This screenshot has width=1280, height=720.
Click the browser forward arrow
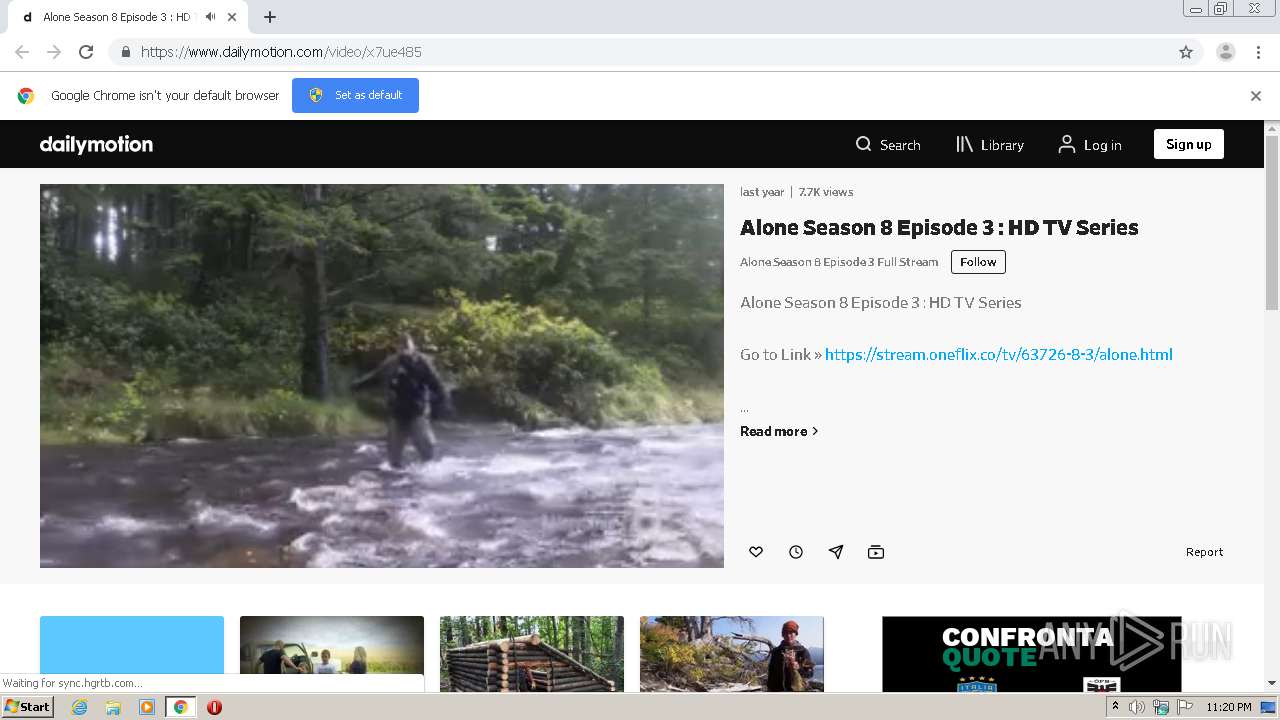coord(54,52)
